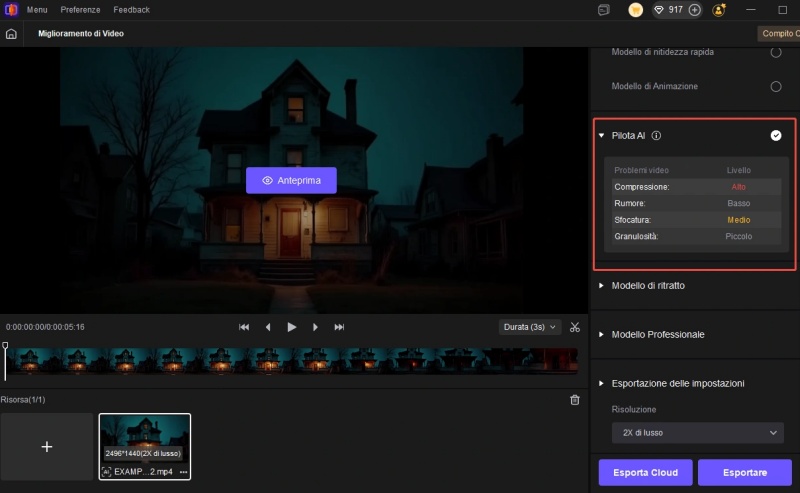The image size is (800, 493).
Task: Click the Anteprima preview button
Action: tap(291, 180)
